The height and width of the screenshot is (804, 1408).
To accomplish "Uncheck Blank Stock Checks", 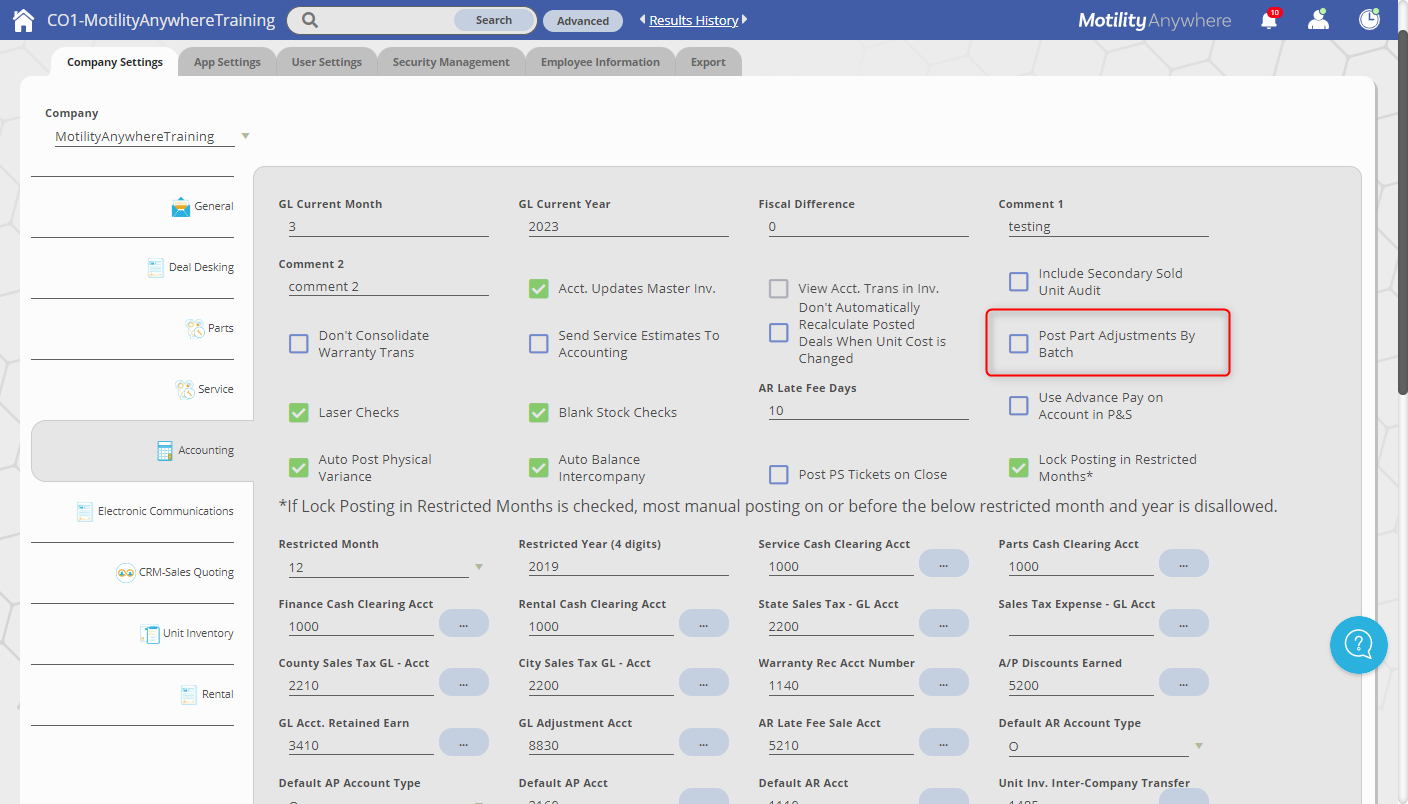I will point(539,413).
